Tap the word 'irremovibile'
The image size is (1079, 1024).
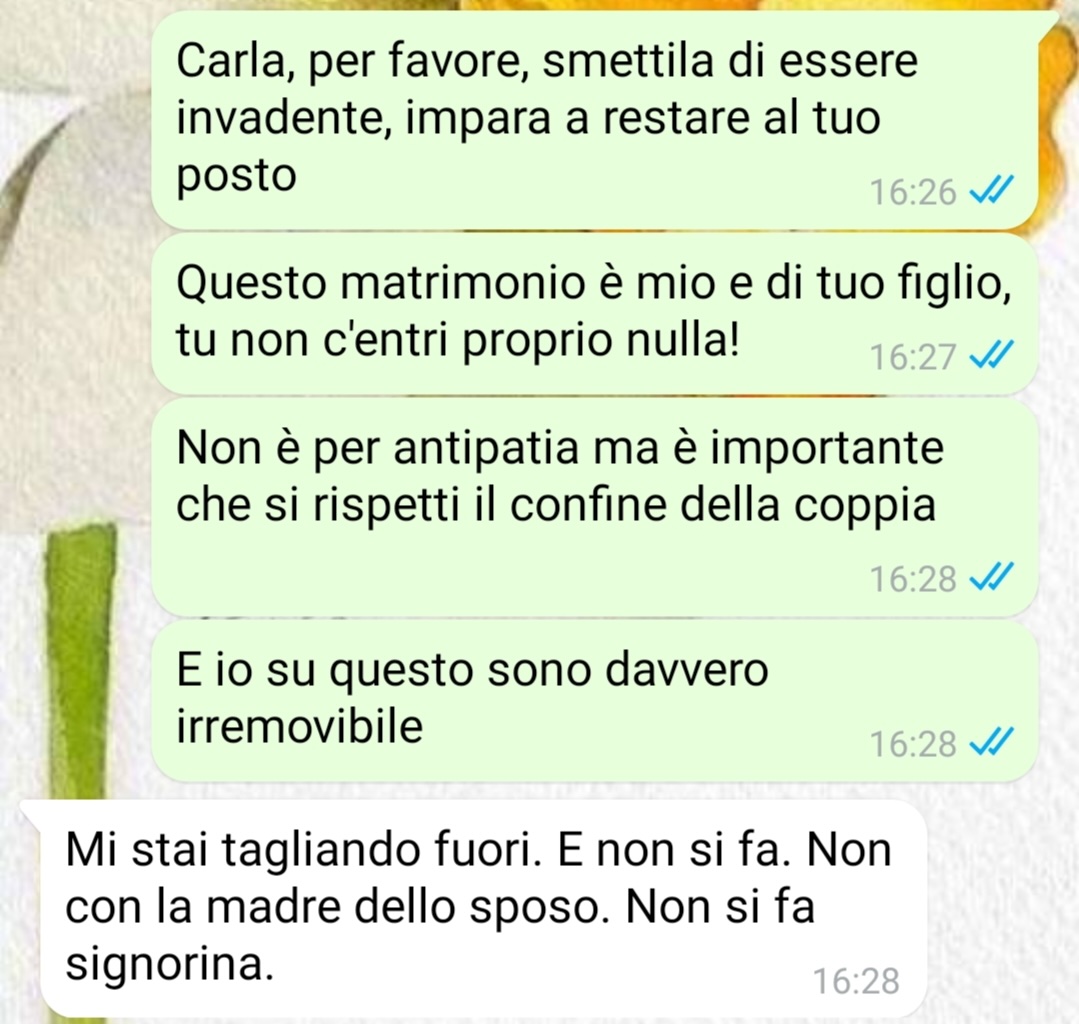tap(299, 727)
